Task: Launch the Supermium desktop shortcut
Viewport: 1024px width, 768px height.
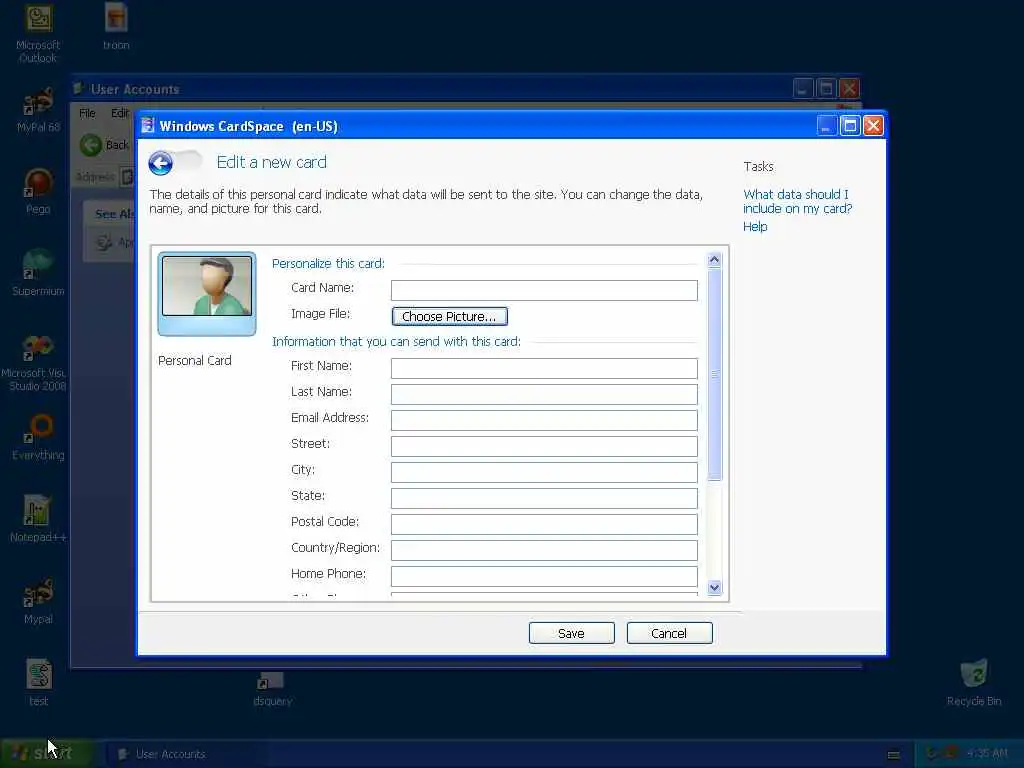Action: point(38,274)
